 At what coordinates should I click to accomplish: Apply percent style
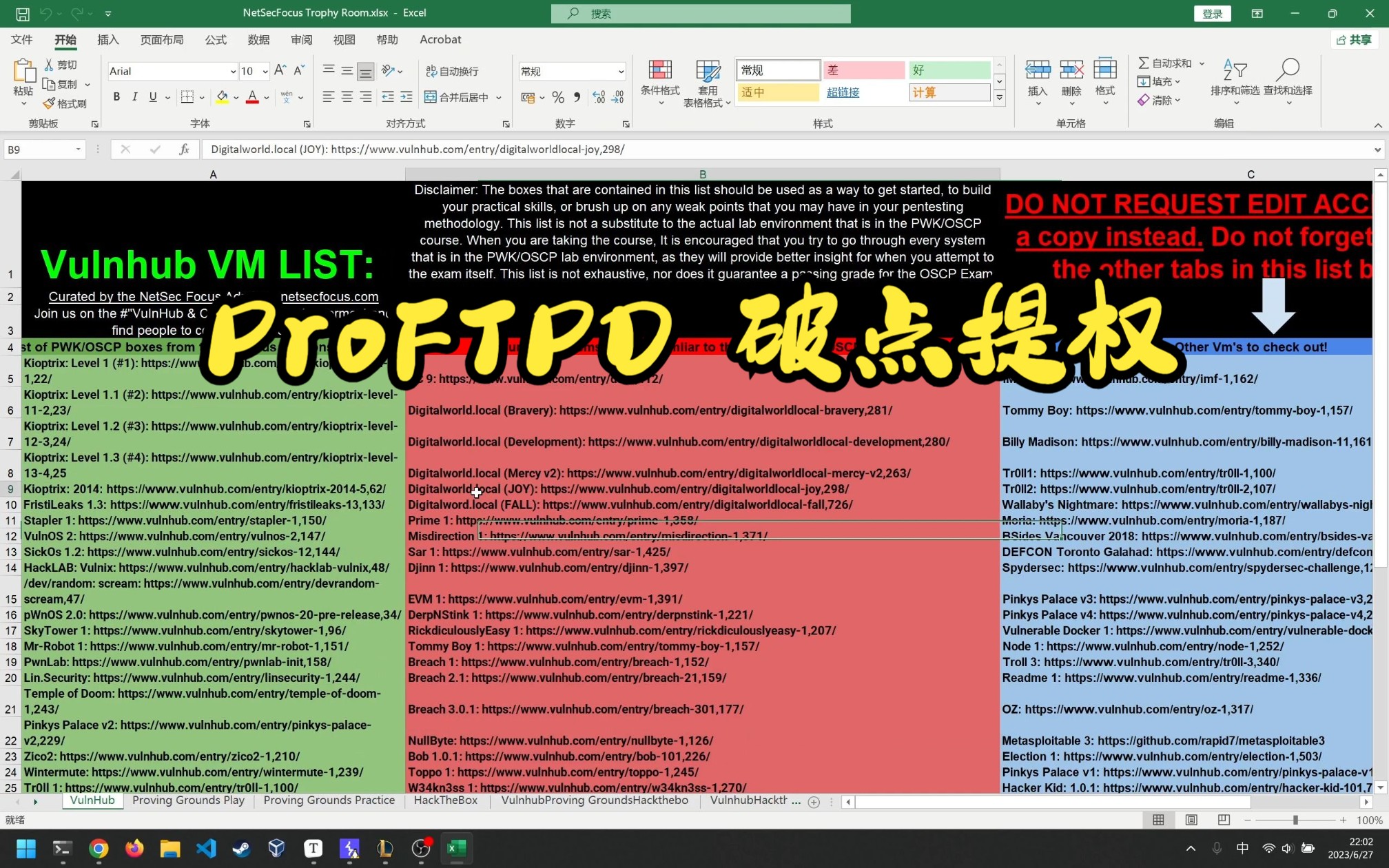coord(558,97)
